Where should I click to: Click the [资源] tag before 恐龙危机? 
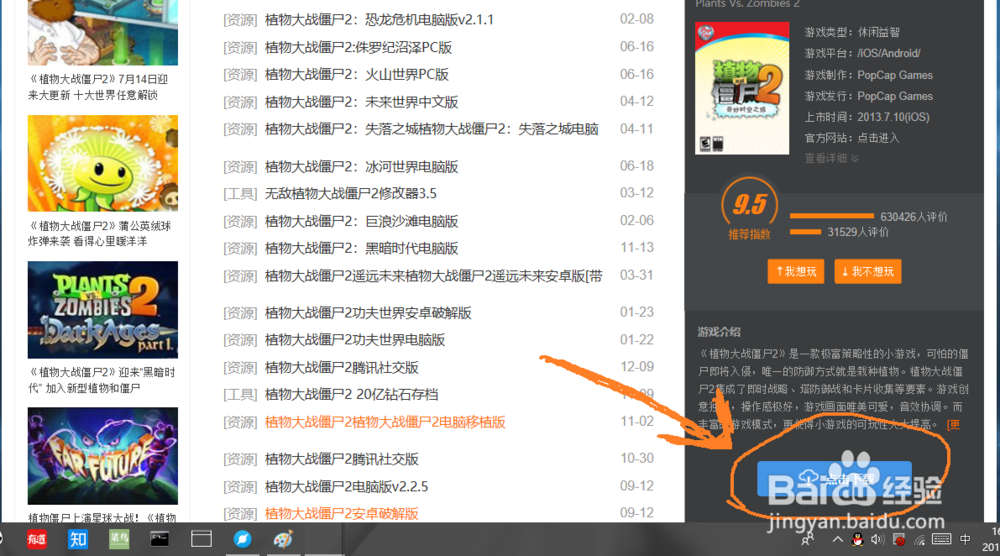240,20
